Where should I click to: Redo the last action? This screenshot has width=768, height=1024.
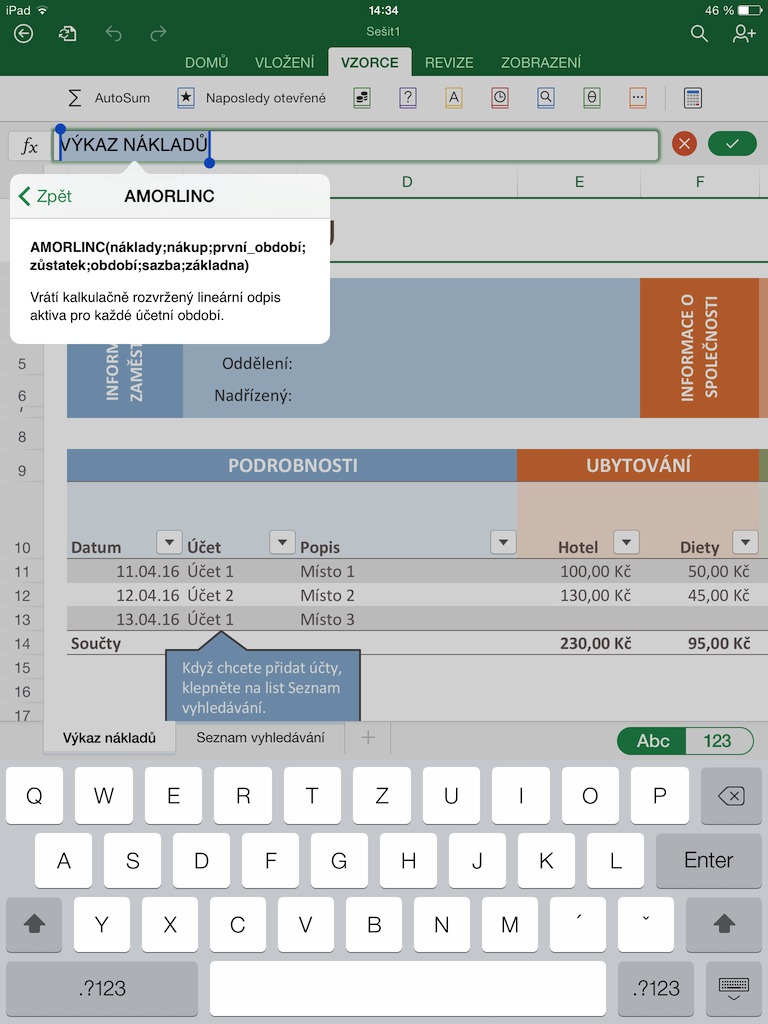point(158,33)
